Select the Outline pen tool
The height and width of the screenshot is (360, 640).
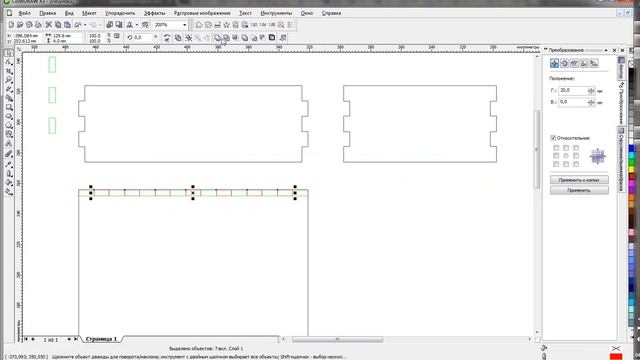tap(9, 173)
